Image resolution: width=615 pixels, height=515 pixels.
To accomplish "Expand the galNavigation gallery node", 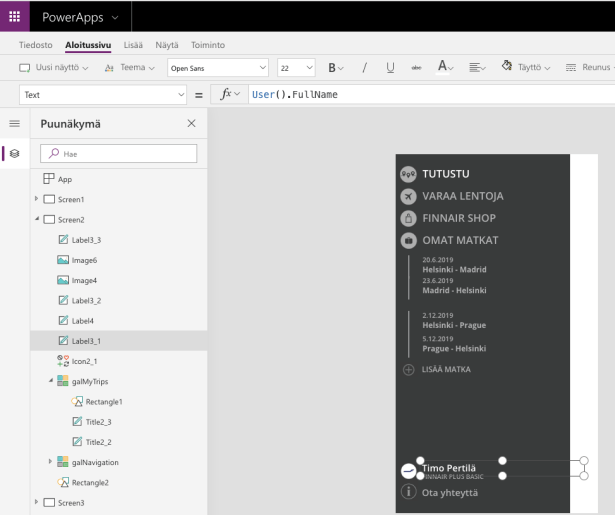I will click(x=52, y=461).
